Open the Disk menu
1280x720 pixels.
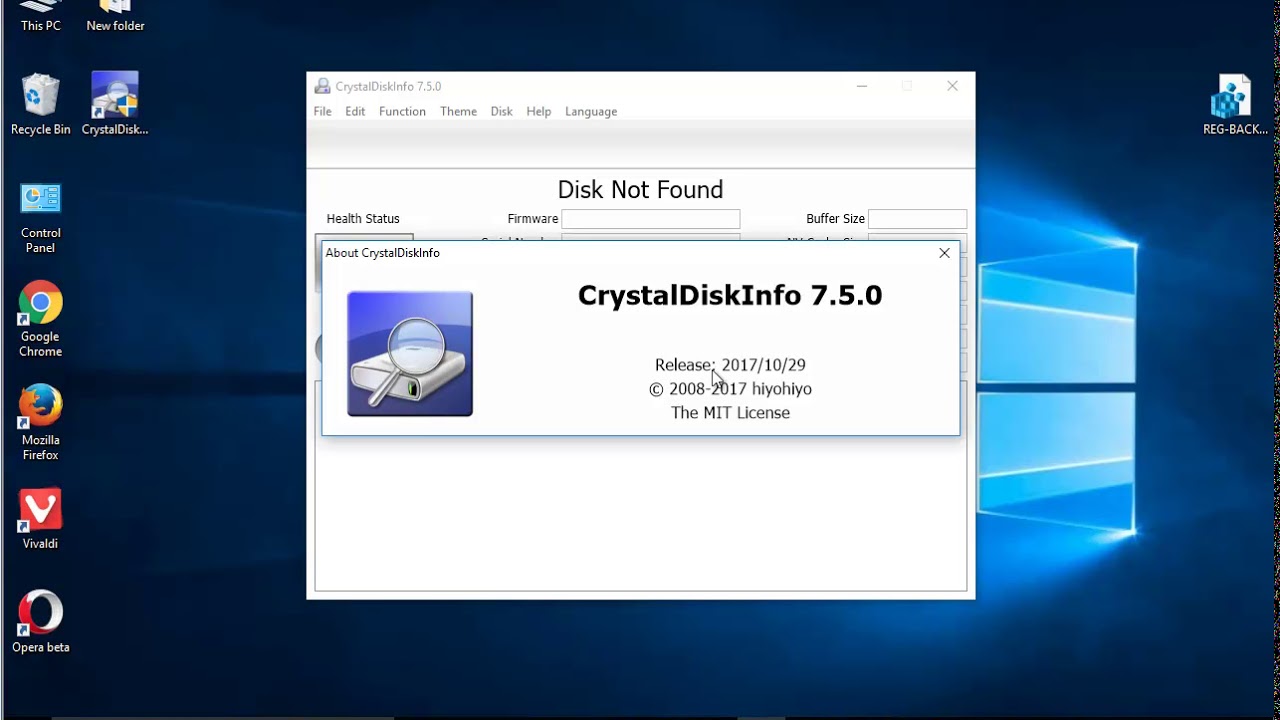pos(501,111)
